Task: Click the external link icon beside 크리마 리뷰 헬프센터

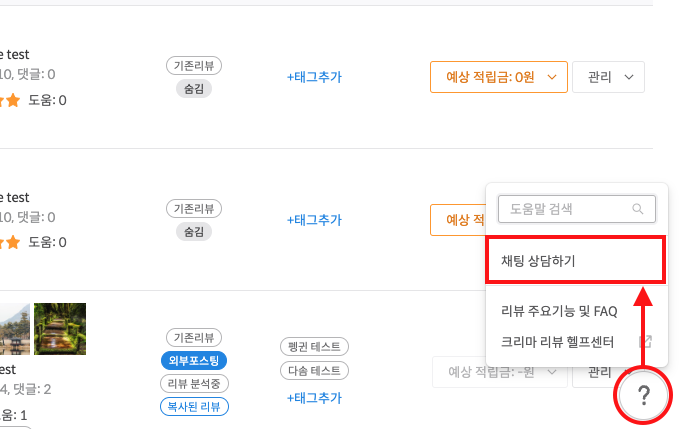Action: 646,341
